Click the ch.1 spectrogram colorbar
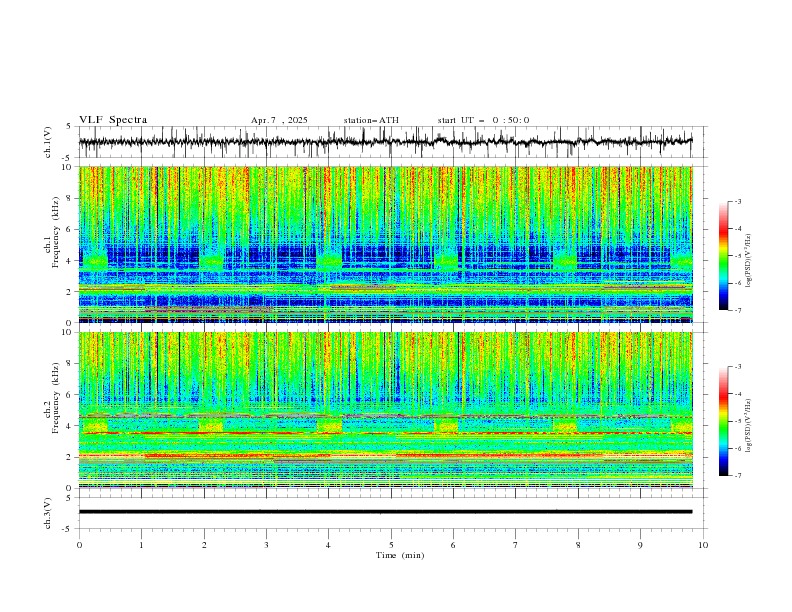 [724, 256]
